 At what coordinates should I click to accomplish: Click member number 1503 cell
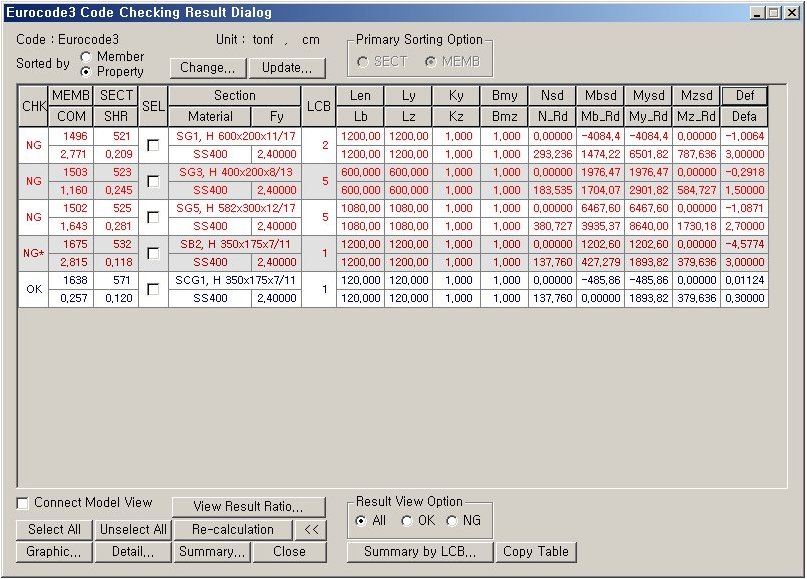point(71,172)
